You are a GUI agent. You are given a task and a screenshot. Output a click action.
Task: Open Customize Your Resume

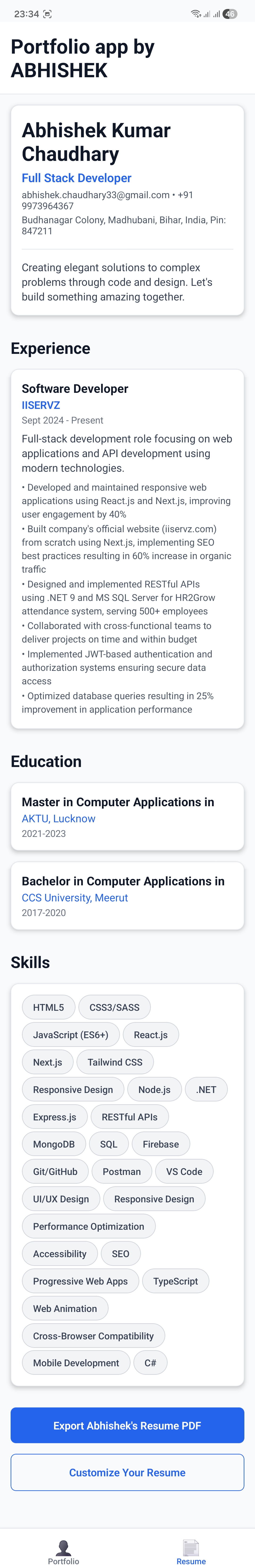[x=127, y=1472]
